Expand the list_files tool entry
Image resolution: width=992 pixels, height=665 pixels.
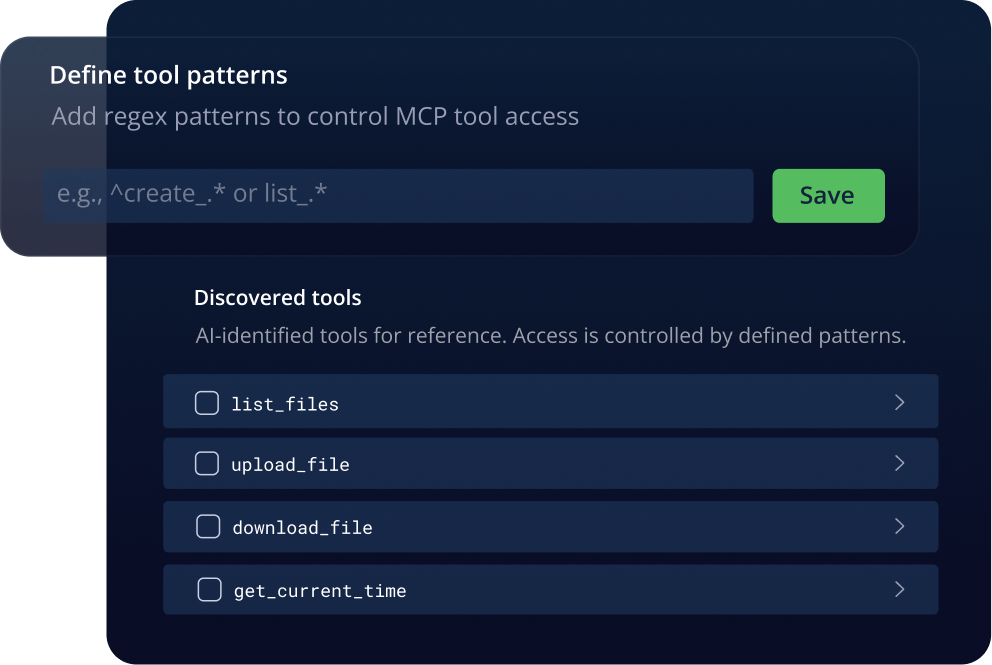click(x=550, y=402)
